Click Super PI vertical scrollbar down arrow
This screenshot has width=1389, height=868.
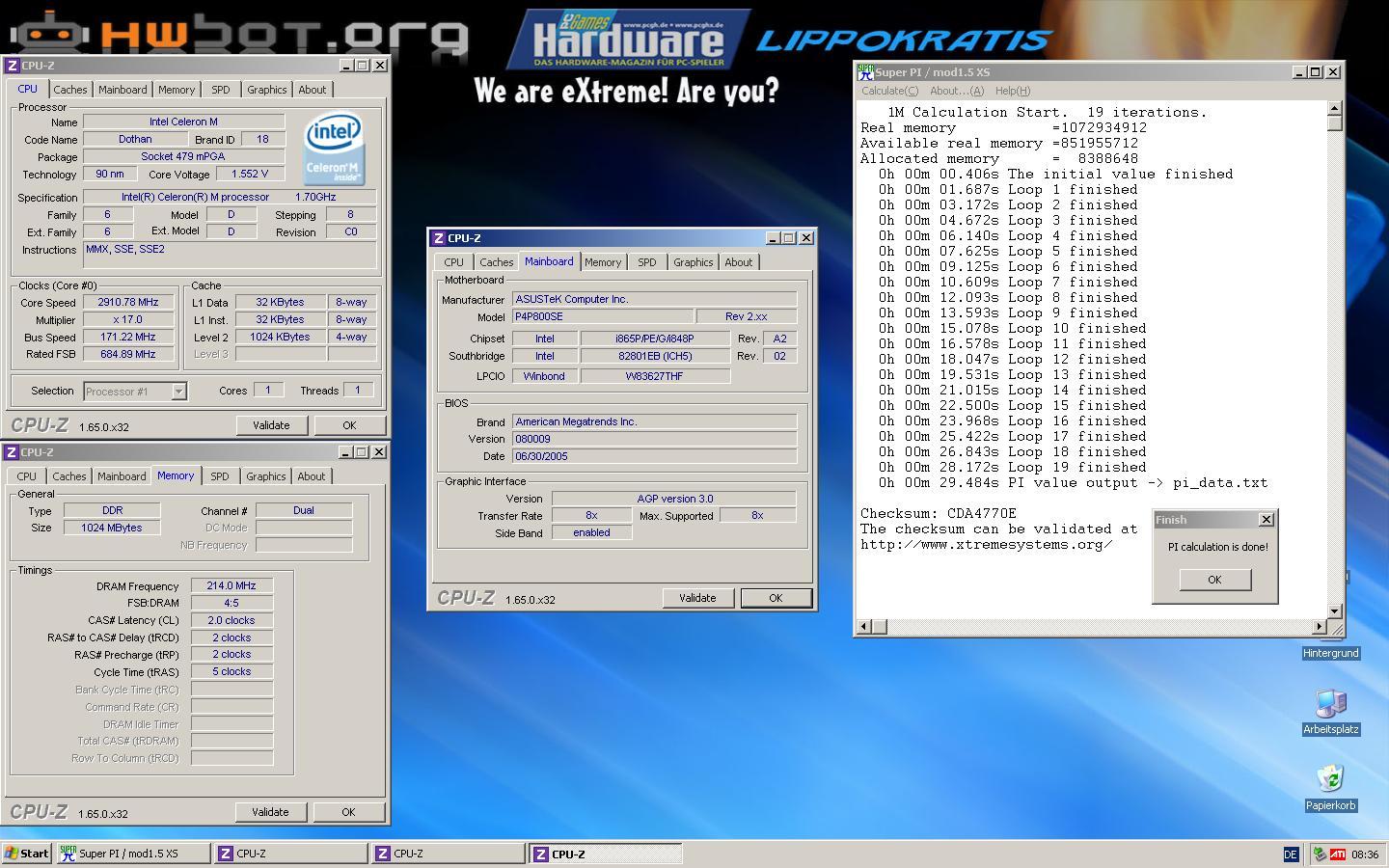click(1335, 610)
